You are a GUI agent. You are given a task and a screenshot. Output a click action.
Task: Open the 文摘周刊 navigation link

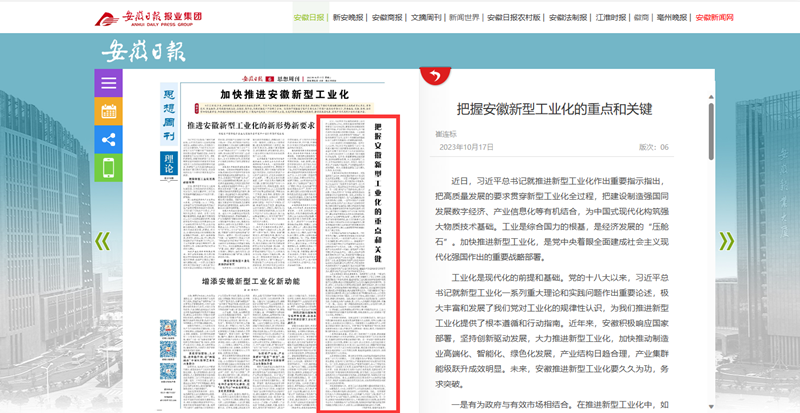[427, 18]
